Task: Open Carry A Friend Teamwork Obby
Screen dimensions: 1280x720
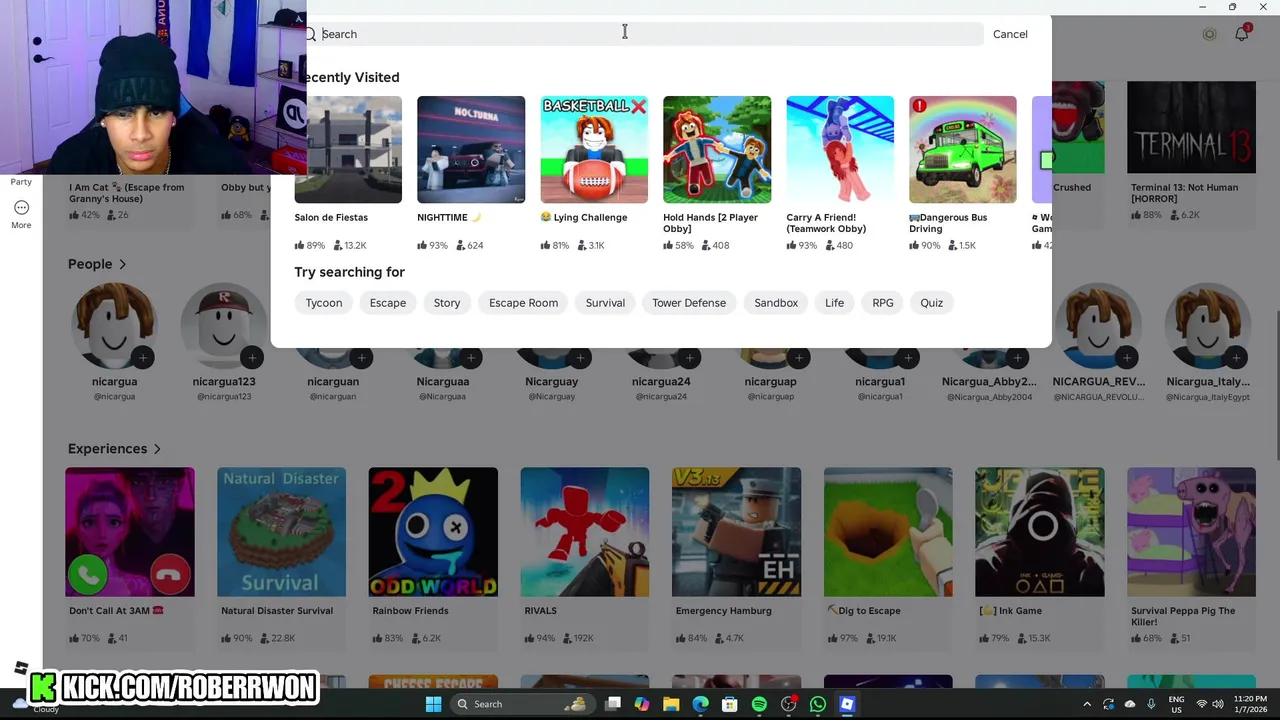Action: pos(840,149)
